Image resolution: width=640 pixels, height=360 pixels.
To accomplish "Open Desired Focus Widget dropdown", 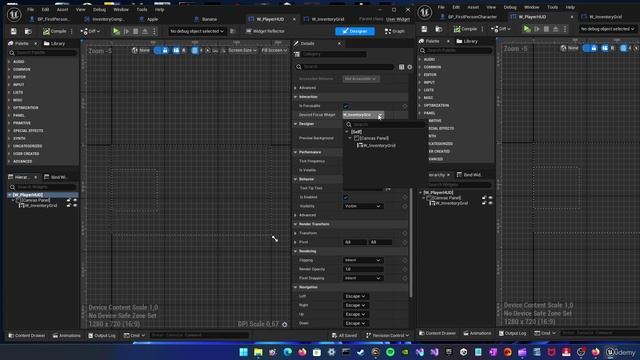I will click(363, 115).
